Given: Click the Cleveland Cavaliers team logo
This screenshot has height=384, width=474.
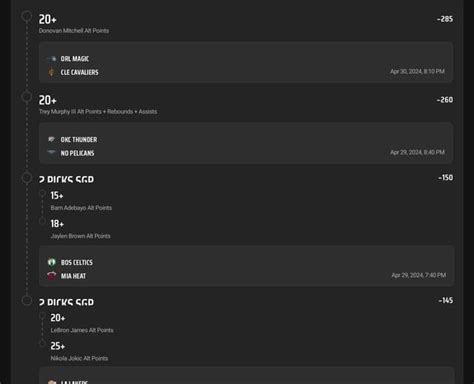Looking at the screenshot, I should pos(51,72).
